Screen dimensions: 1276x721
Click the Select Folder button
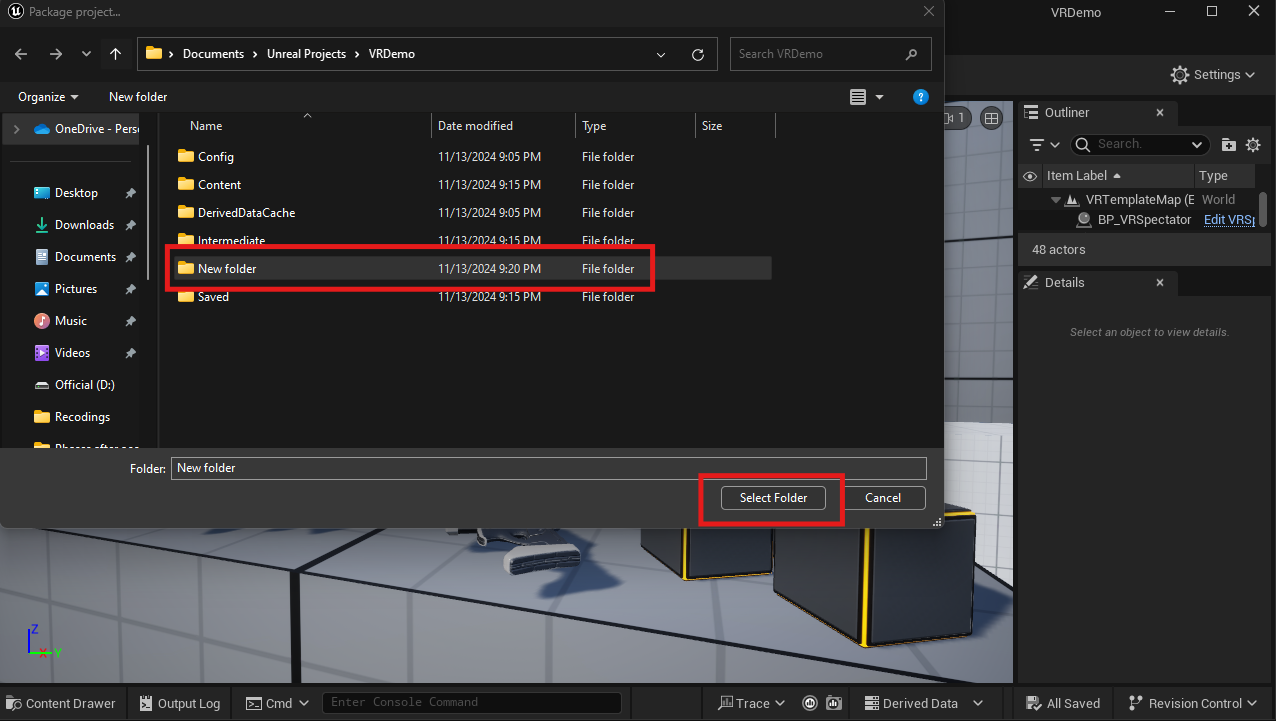(773, 498)
